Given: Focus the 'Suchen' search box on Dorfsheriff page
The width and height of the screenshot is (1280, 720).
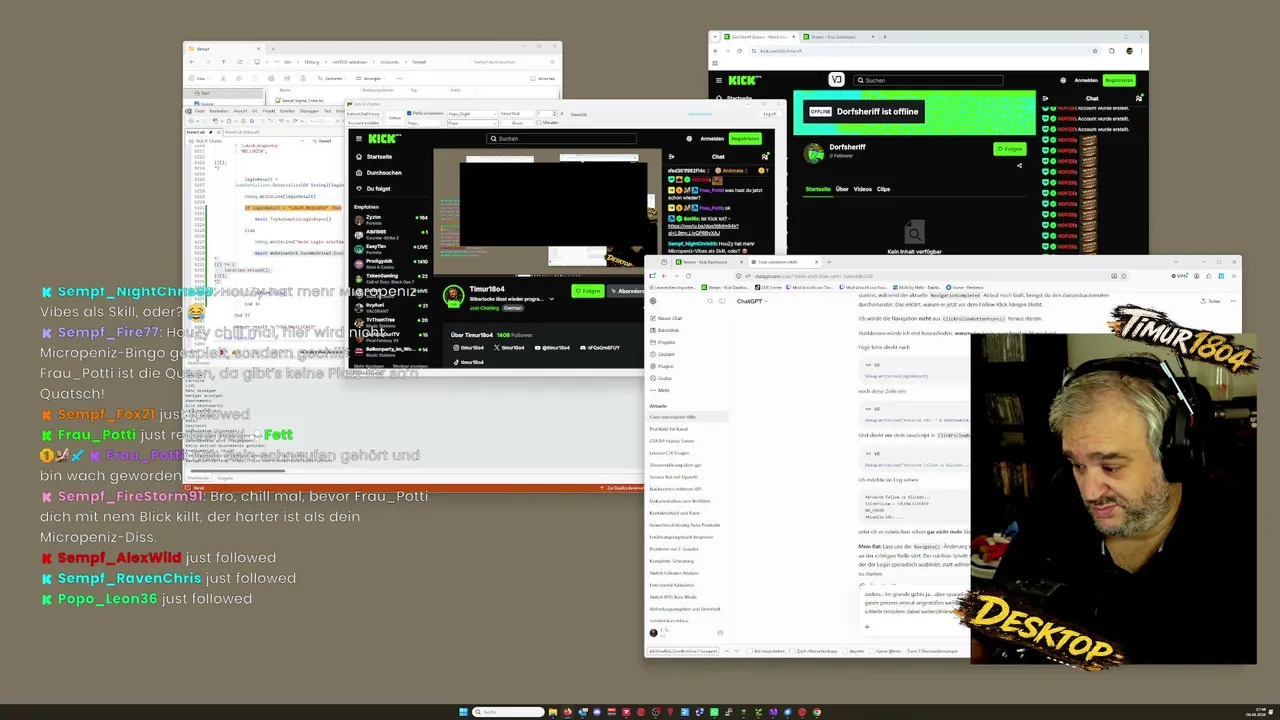Looking at the screenshot, I should [929, 80].
